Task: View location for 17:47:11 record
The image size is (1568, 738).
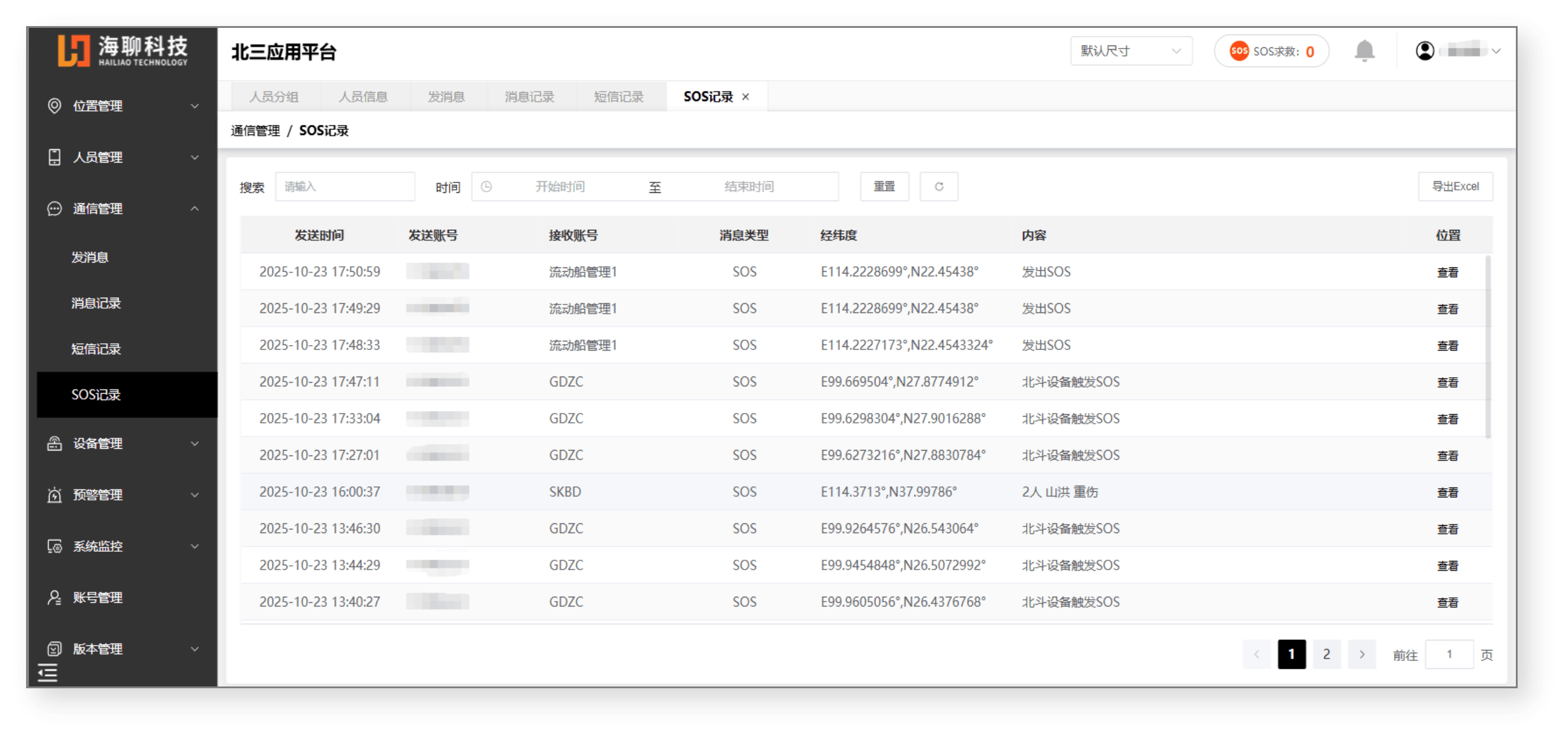Action: pos(1447,383)
